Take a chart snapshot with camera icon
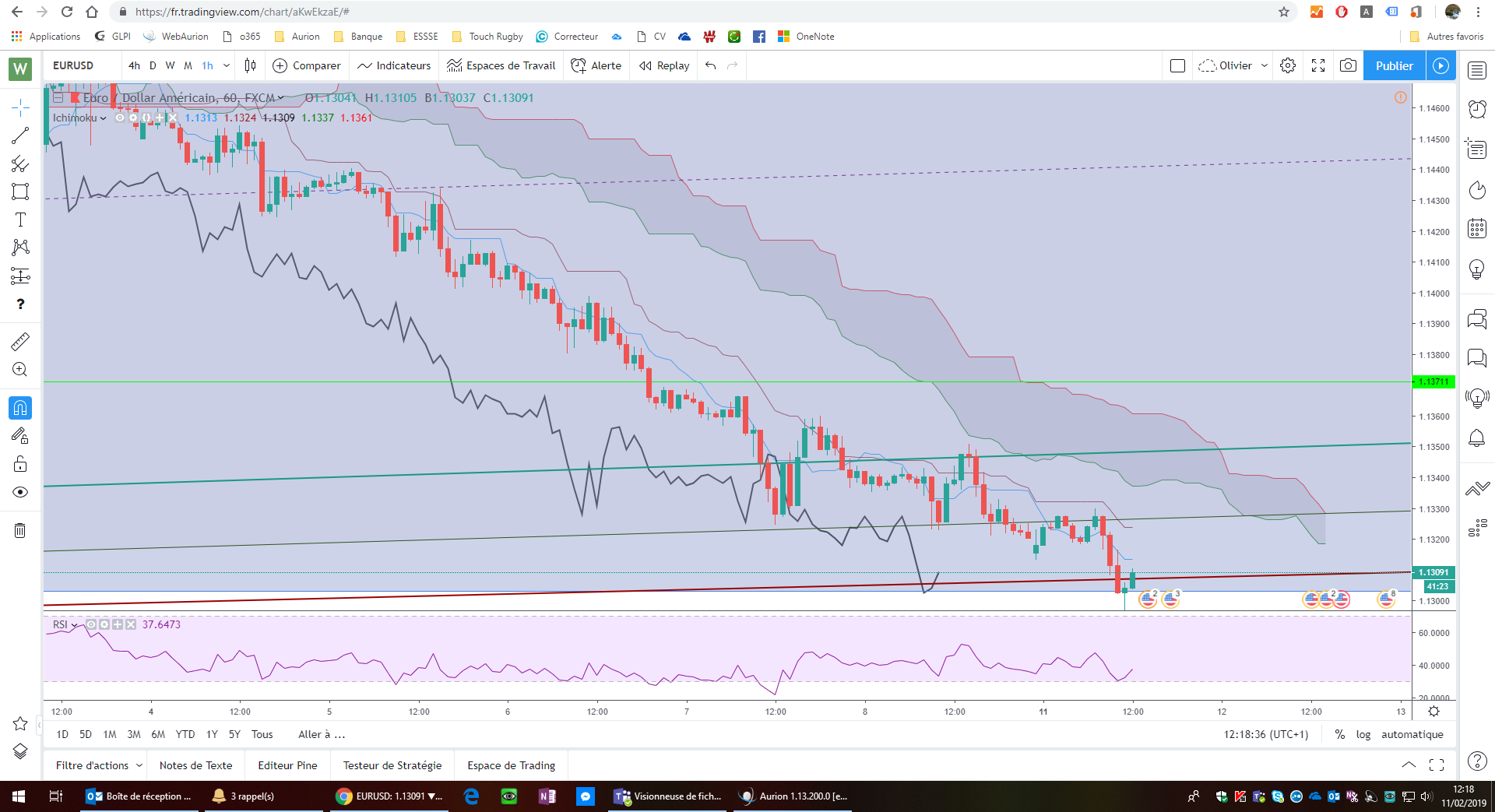Viewport: 1495px width, 812px height. point(1348,65)
